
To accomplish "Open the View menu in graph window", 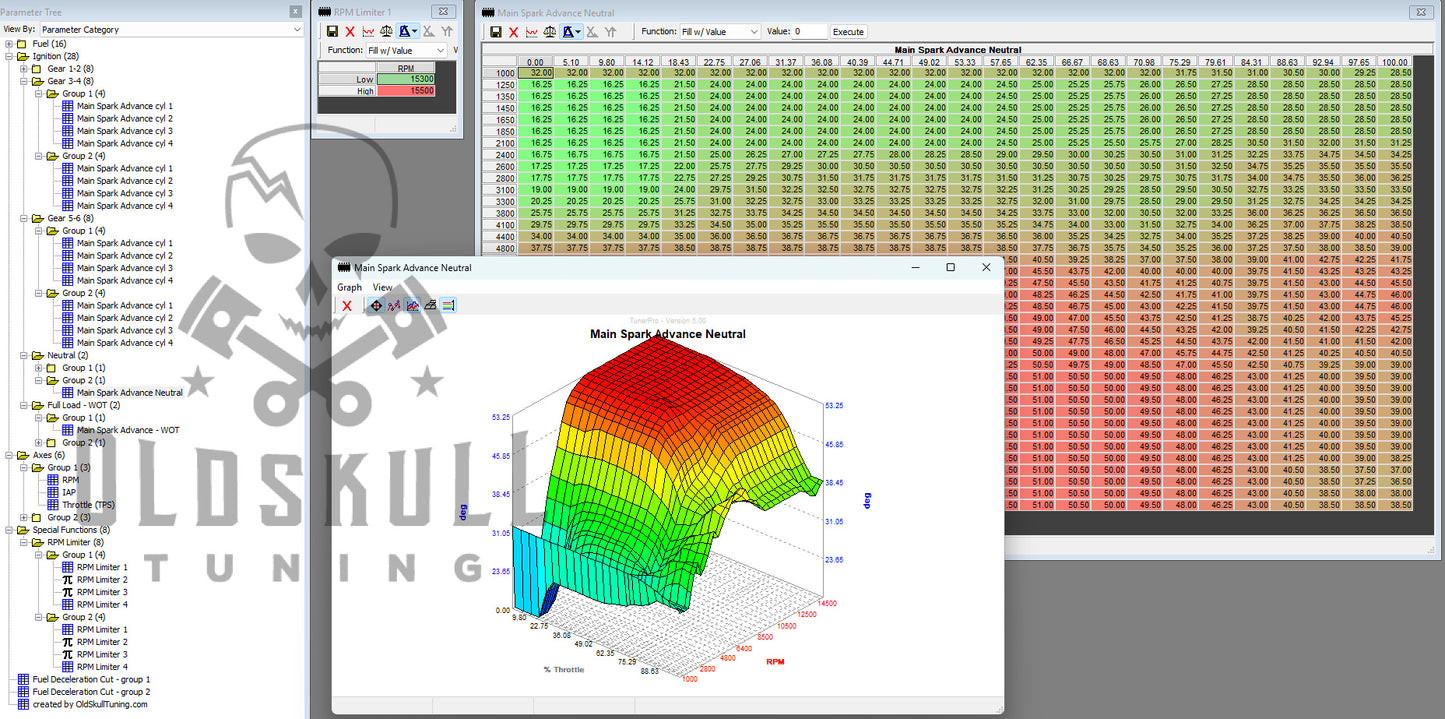I will click(x=382, y=287).
